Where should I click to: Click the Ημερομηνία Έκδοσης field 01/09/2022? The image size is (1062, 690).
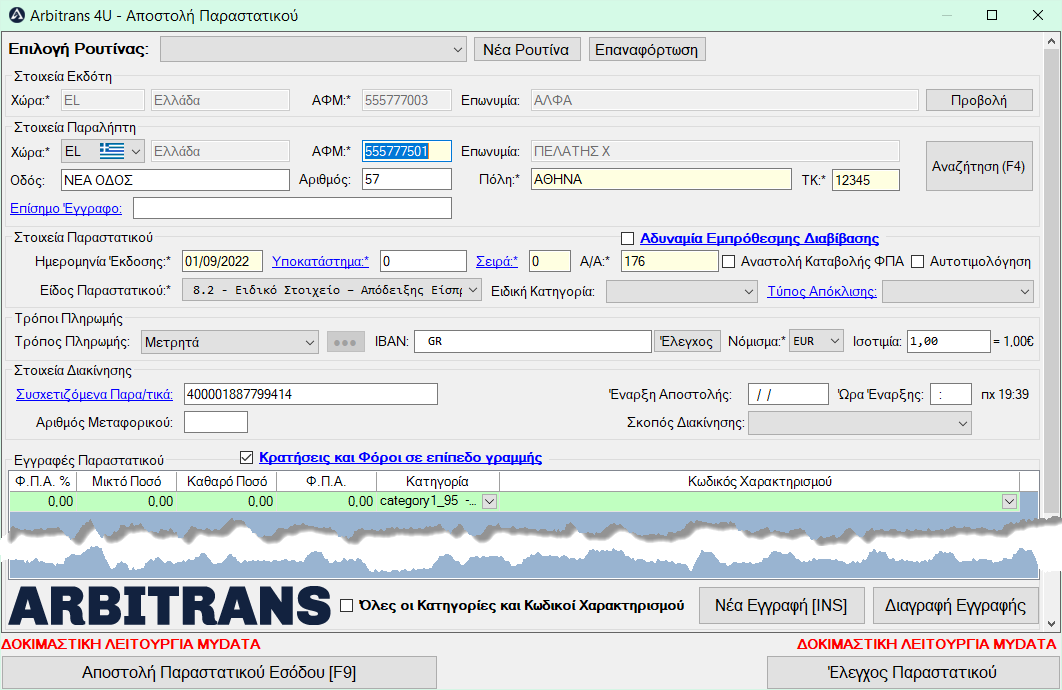(x=224, y=261)
